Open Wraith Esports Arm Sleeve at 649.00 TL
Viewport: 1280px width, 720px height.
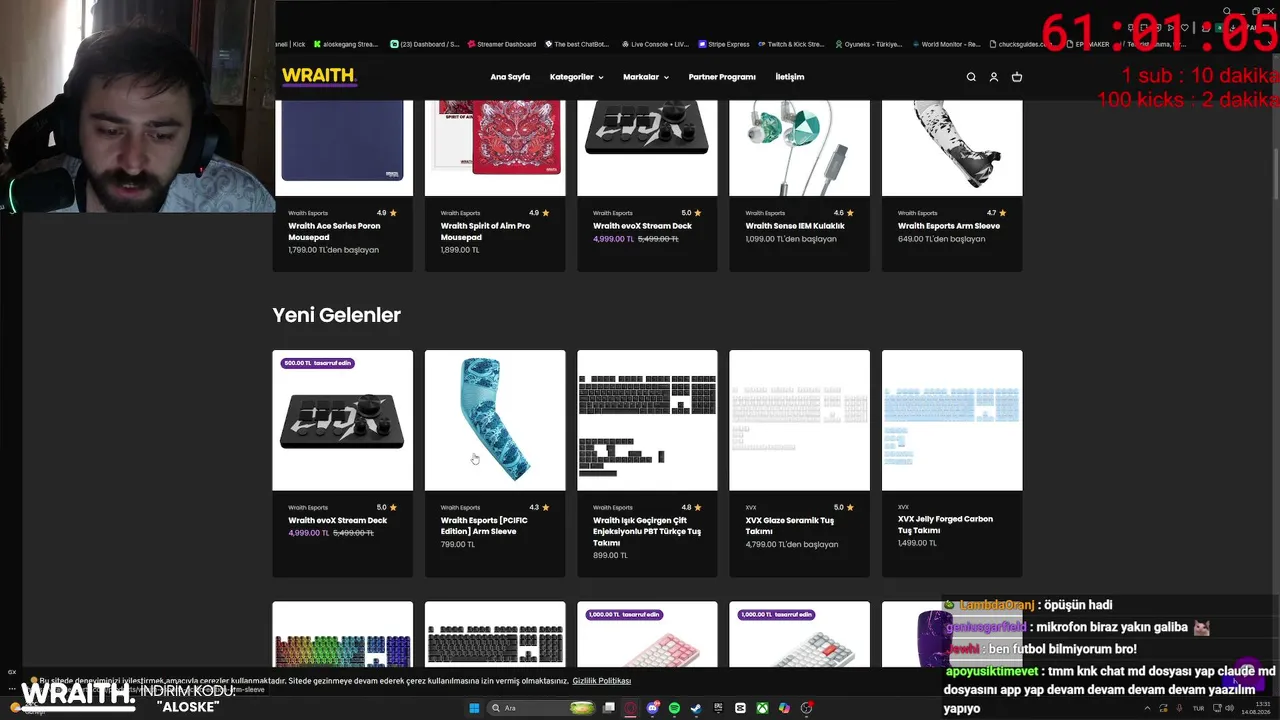click(x=949, y=226)
